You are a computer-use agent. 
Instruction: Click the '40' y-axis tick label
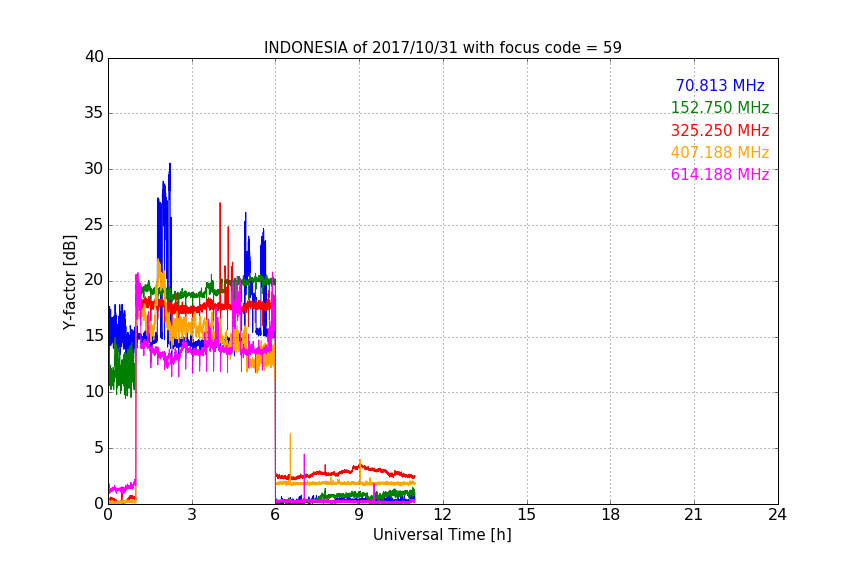point(94,57)
